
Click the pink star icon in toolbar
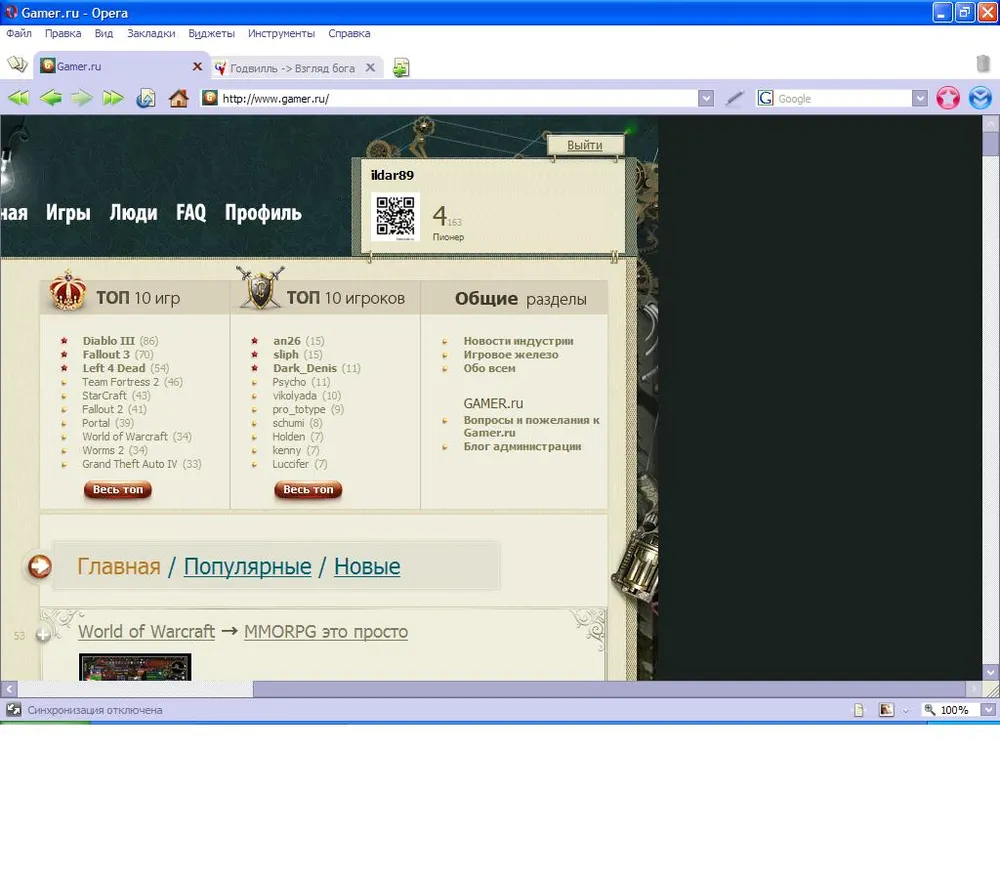coord(948,98)
